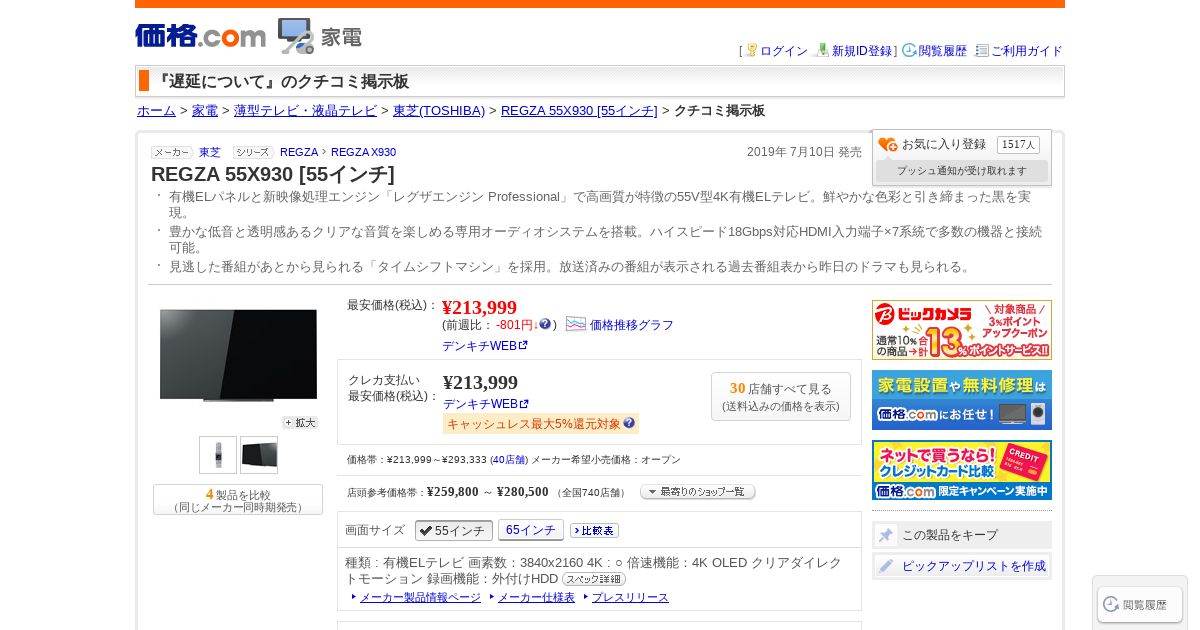Click the ¥213,999 lowest price in red

479,307
